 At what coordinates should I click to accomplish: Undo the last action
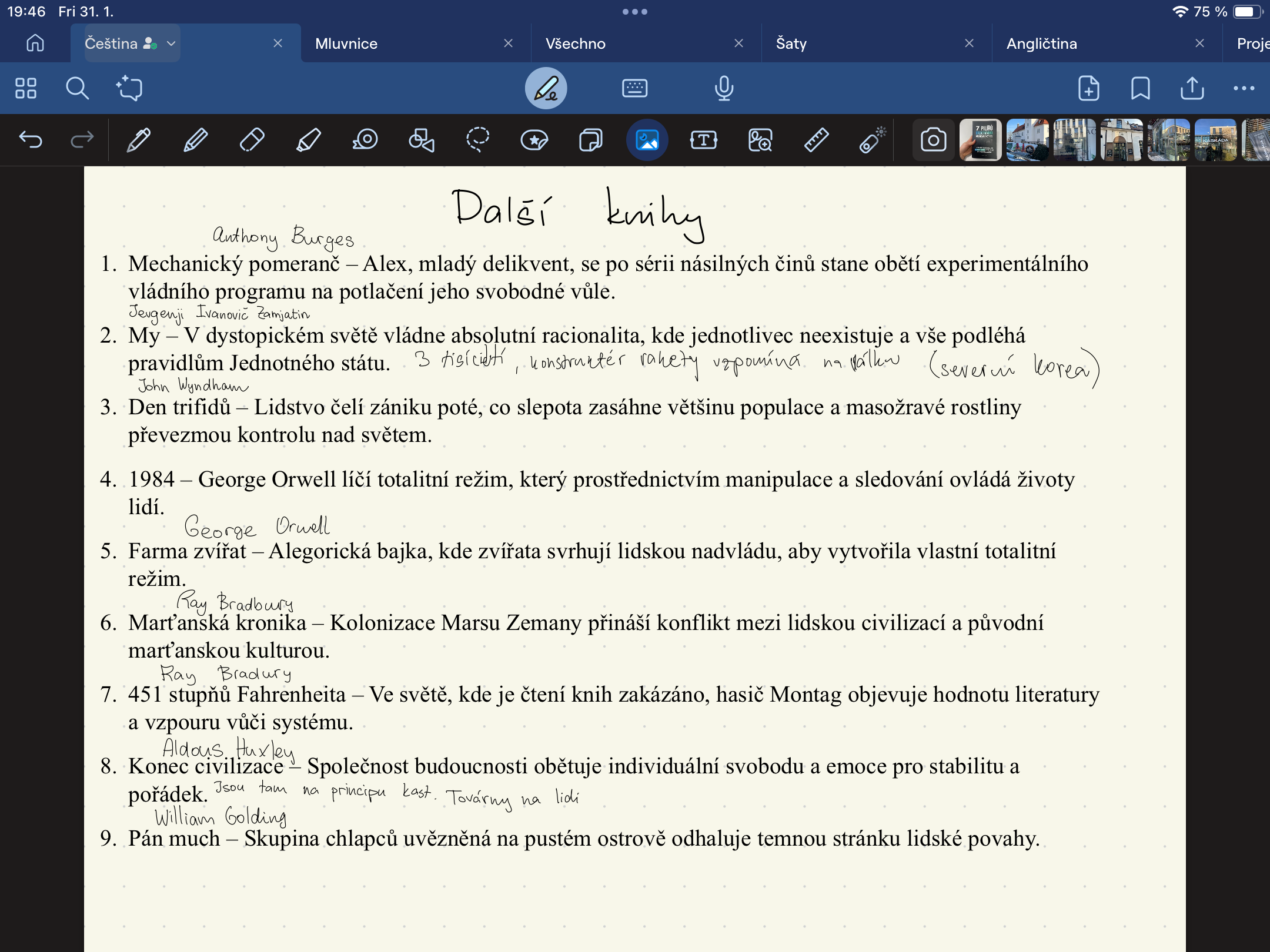[x=31, y=140]
